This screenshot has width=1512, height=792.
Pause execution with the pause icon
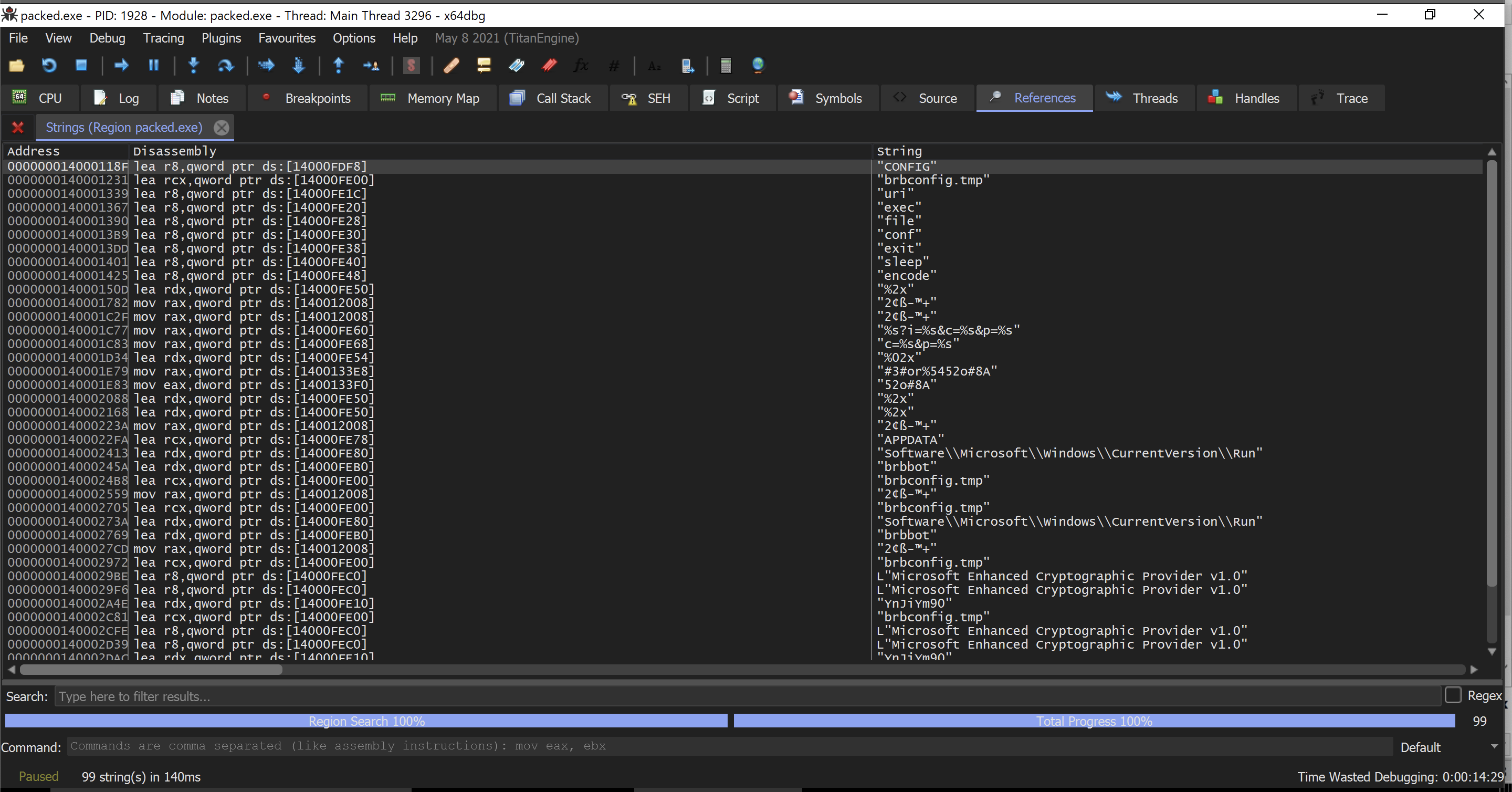154,65
